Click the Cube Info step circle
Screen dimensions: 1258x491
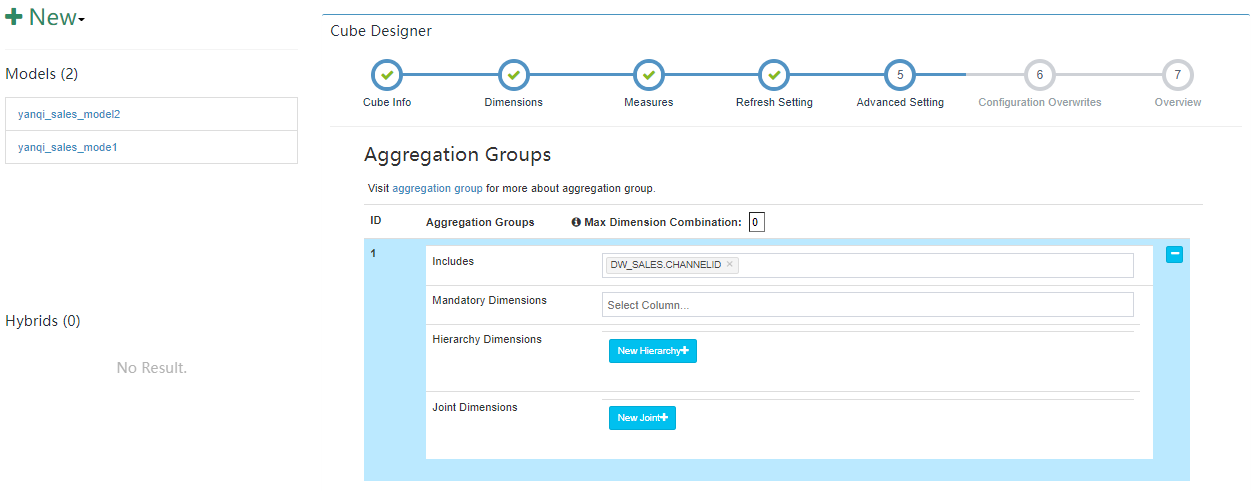click(x=387, y=75)
